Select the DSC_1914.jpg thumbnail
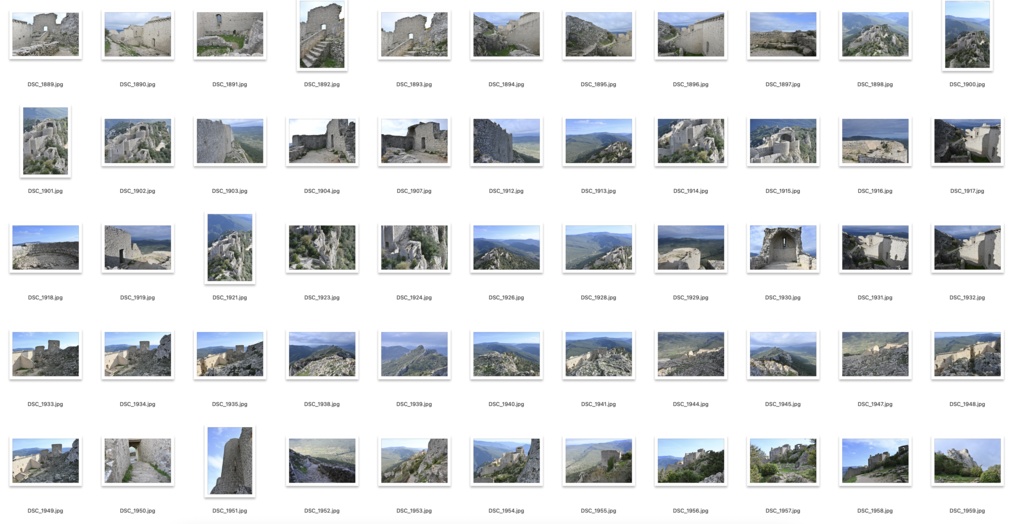The height and width of the screenshot is (524, 1024). tap(690, 141)
